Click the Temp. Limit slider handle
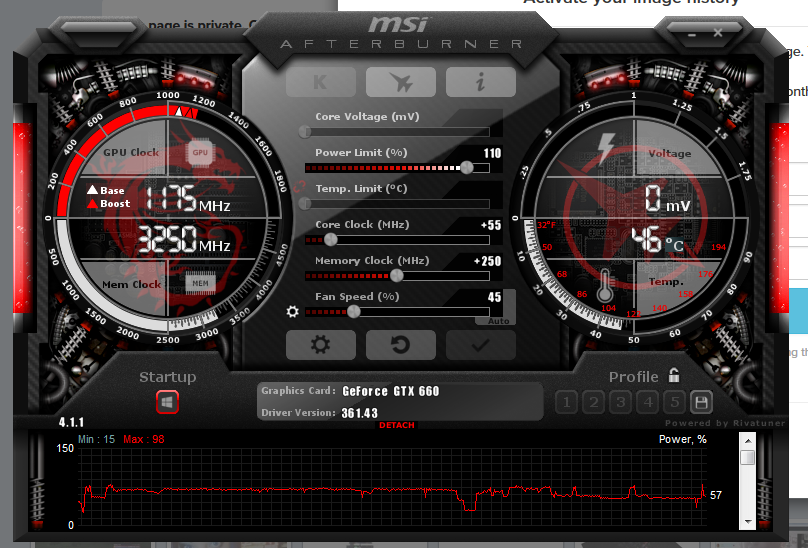The width and height of the screenshot is (808, 548). click(305, 204)
